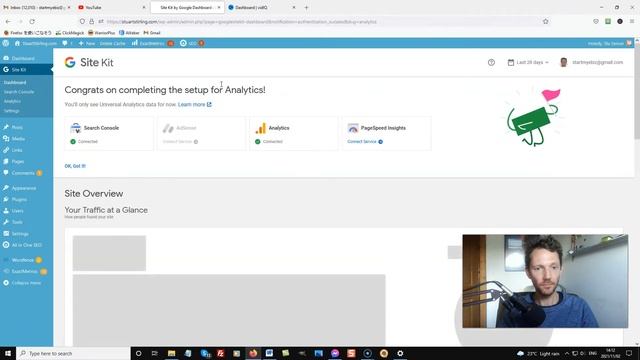Open the Site Kit help icon
This screenshot has width=640, height=360.
(x=491, y=62)
